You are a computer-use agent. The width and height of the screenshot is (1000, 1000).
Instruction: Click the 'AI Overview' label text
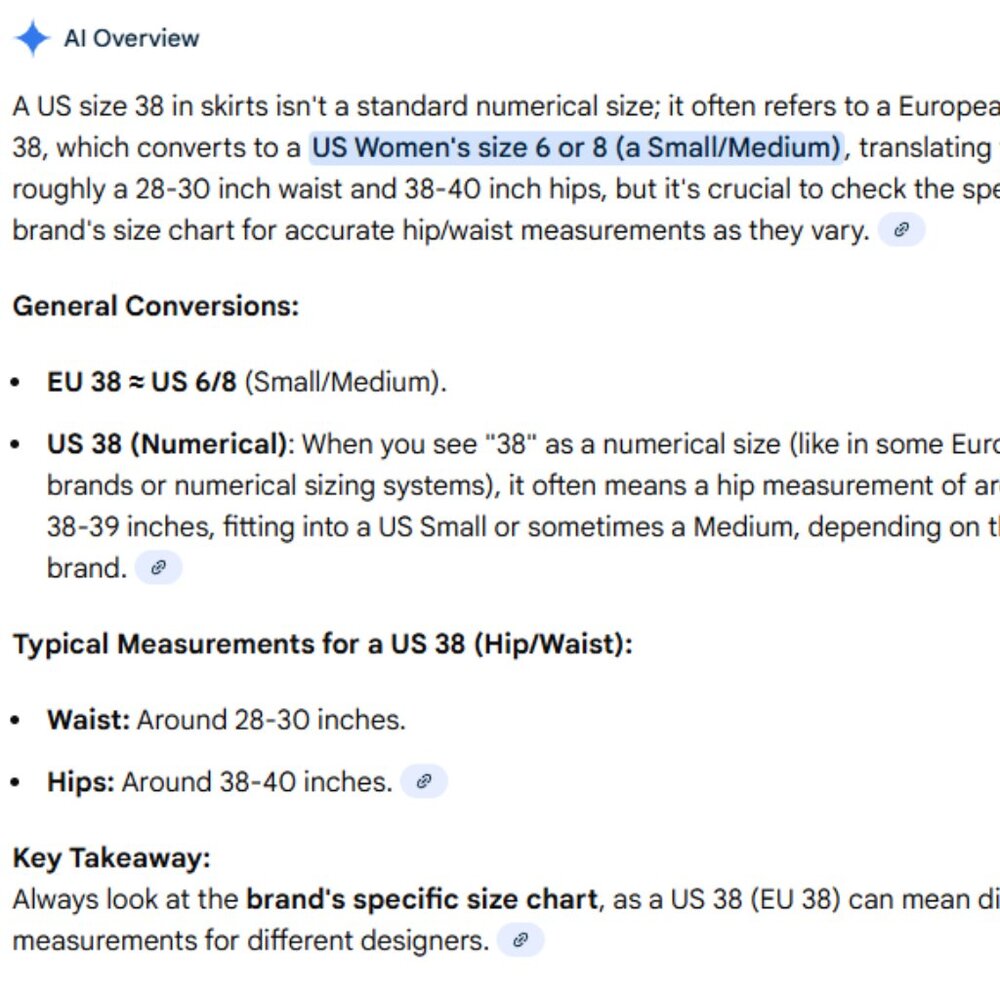tap(131, 39)
